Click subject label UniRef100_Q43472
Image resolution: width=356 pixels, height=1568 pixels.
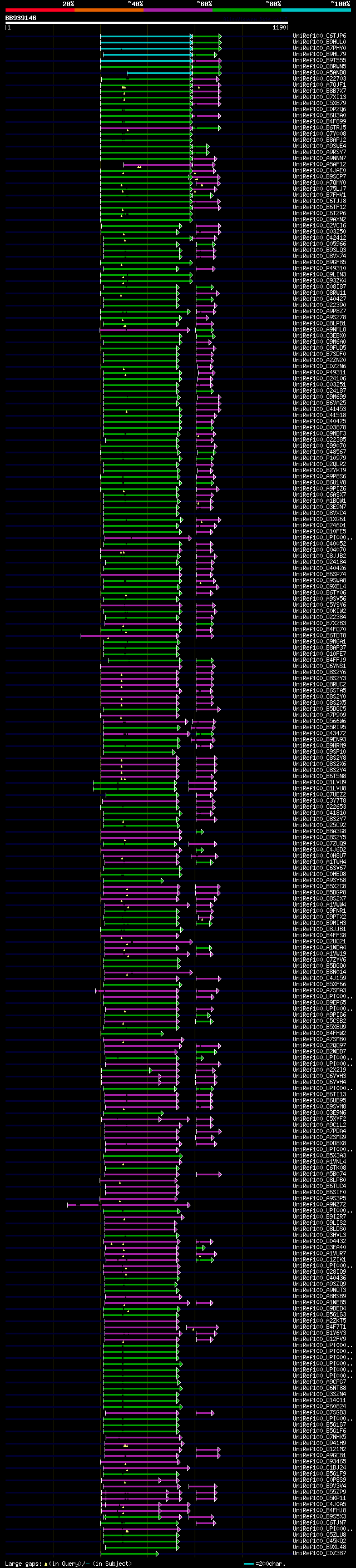319,734
